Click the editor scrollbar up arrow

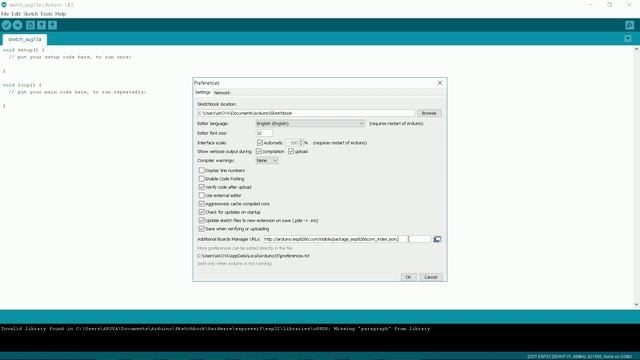pyautogui.click(x=636, y=49)
